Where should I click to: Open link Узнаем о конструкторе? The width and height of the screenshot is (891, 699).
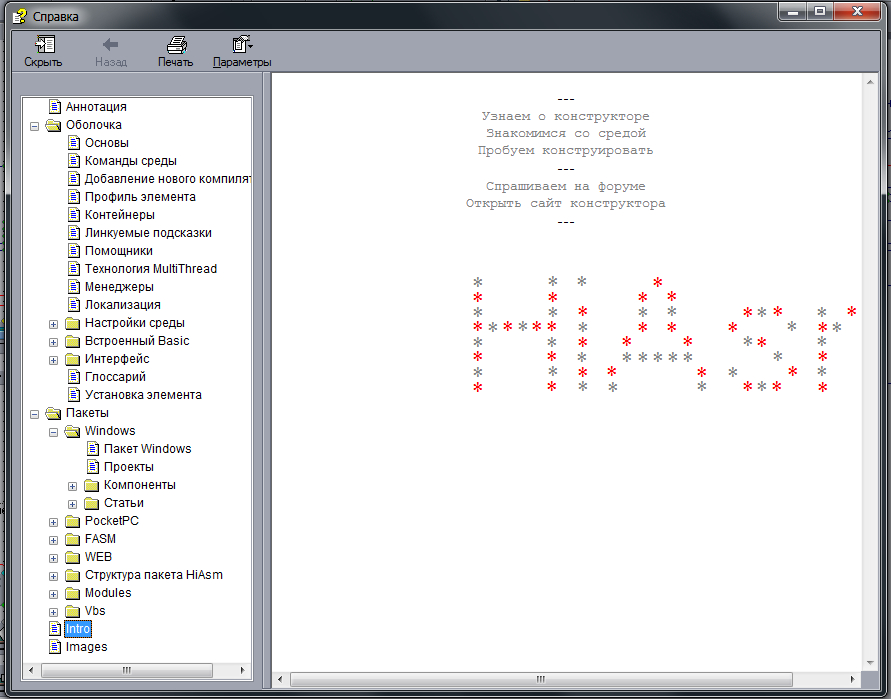(565, 116)
